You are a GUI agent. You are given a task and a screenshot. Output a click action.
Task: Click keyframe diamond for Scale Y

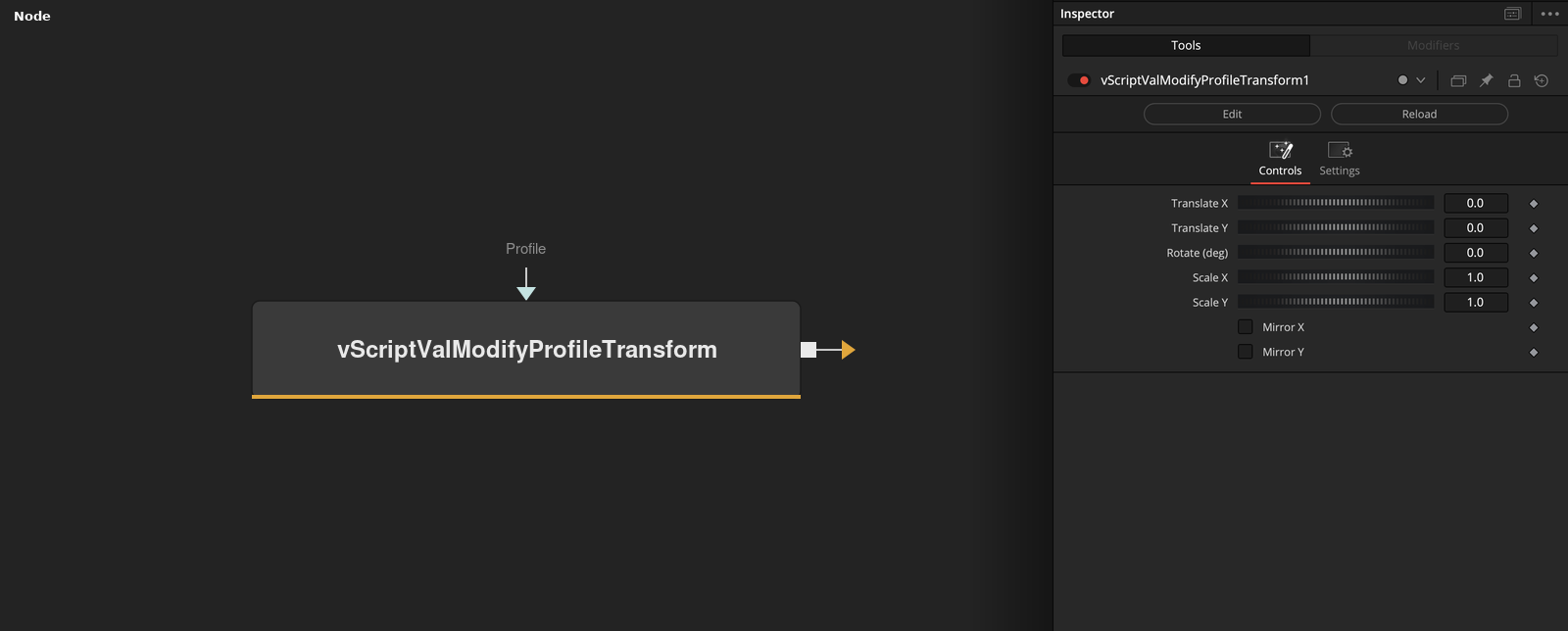1534,303
